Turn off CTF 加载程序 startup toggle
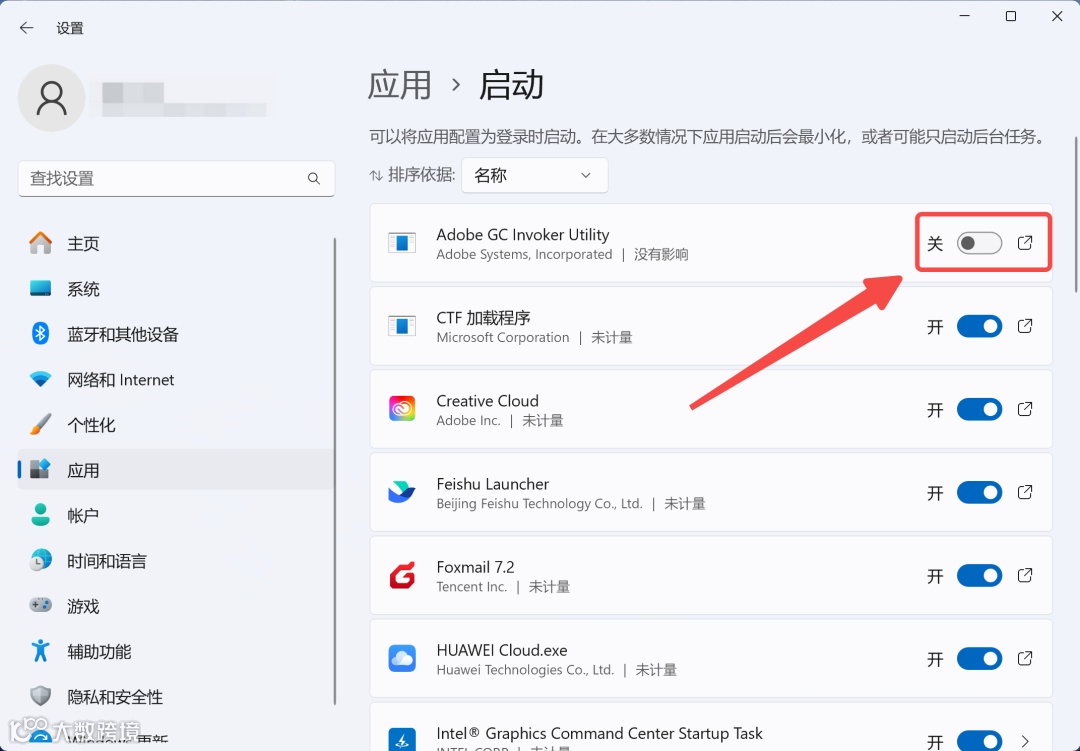Screen dimensions: 1080x751 979,326
